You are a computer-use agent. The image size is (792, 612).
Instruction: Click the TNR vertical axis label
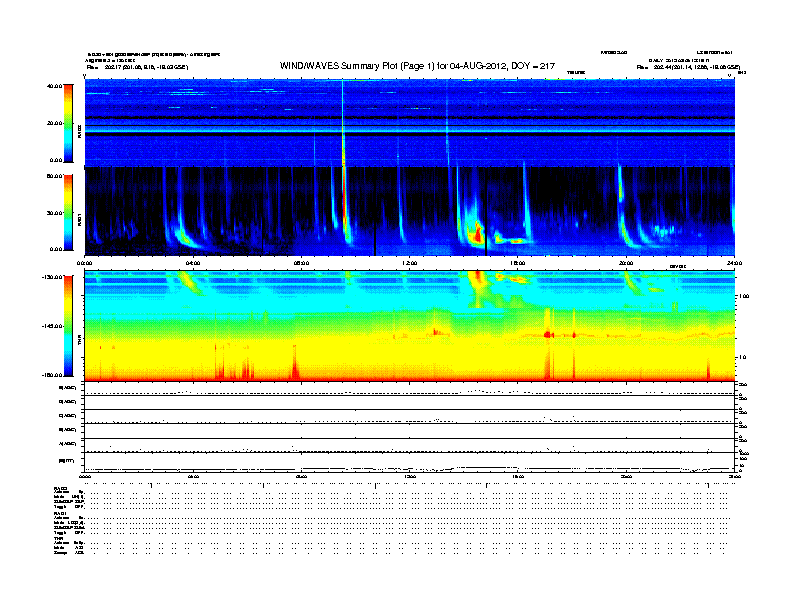point(80,342)
